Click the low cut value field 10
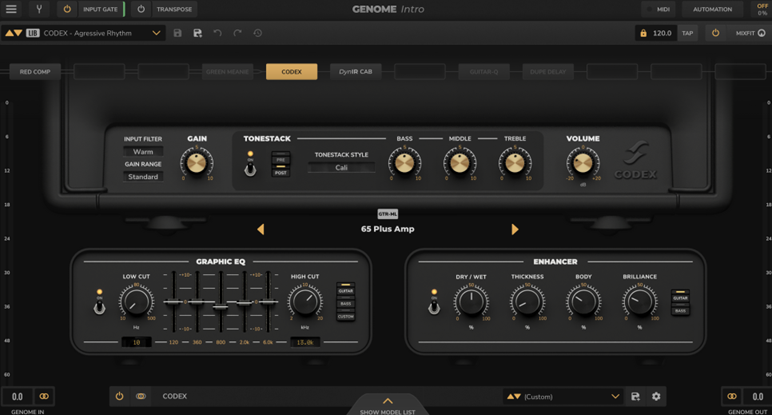 [x=136, y=342]
